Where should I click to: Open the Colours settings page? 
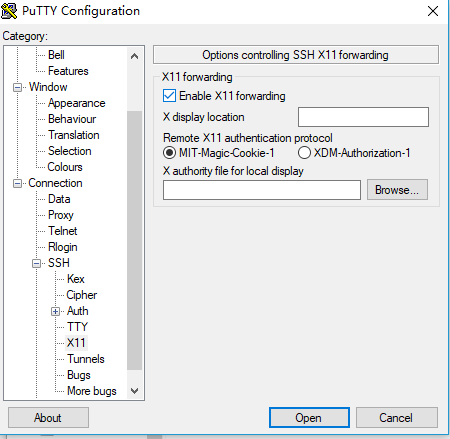pyautogui.click(x=65, y=167)
